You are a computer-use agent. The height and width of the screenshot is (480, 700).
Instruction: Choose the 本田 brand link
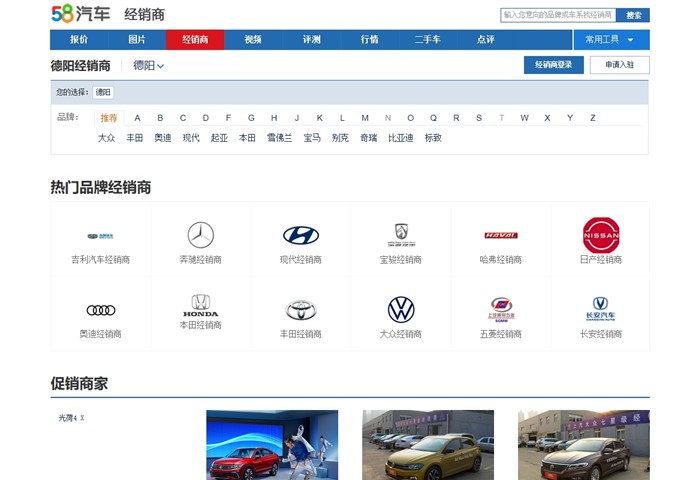[247, 138]
